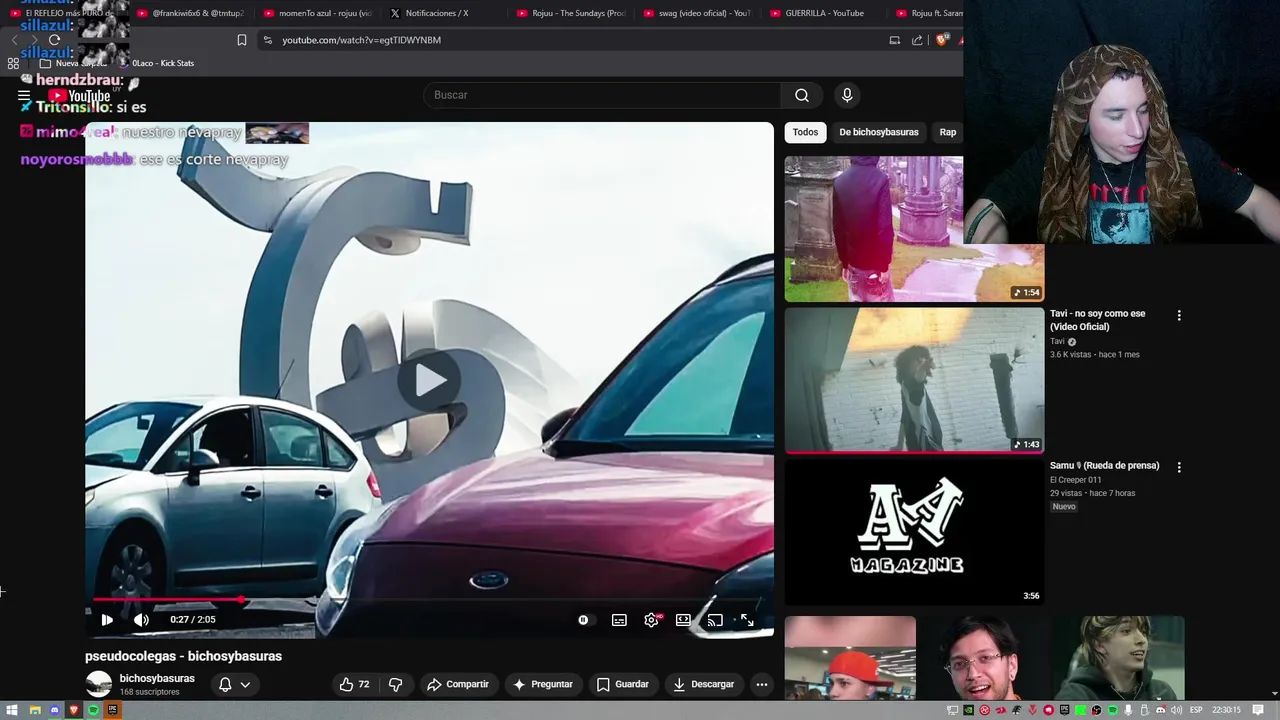Open Tavi - no soy como ese thumbnail
This screenshot has width=1280, height=720.
(x=914, y=380)
